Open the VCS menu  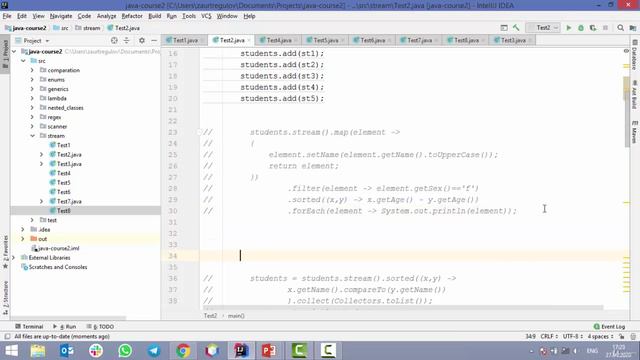coord(206,16)
